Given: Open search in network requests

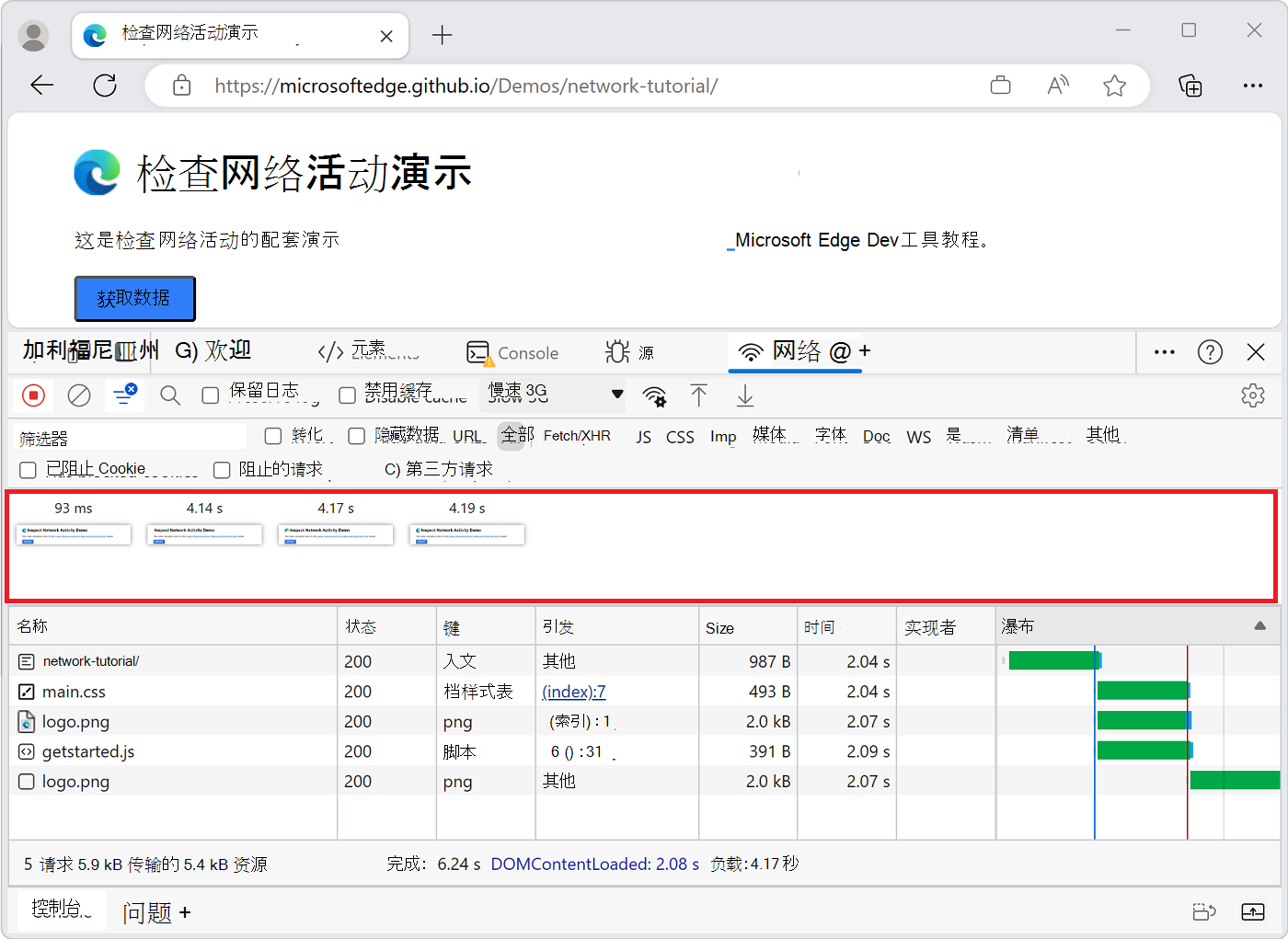Looking at the screenshot, I should click(169, 395).
